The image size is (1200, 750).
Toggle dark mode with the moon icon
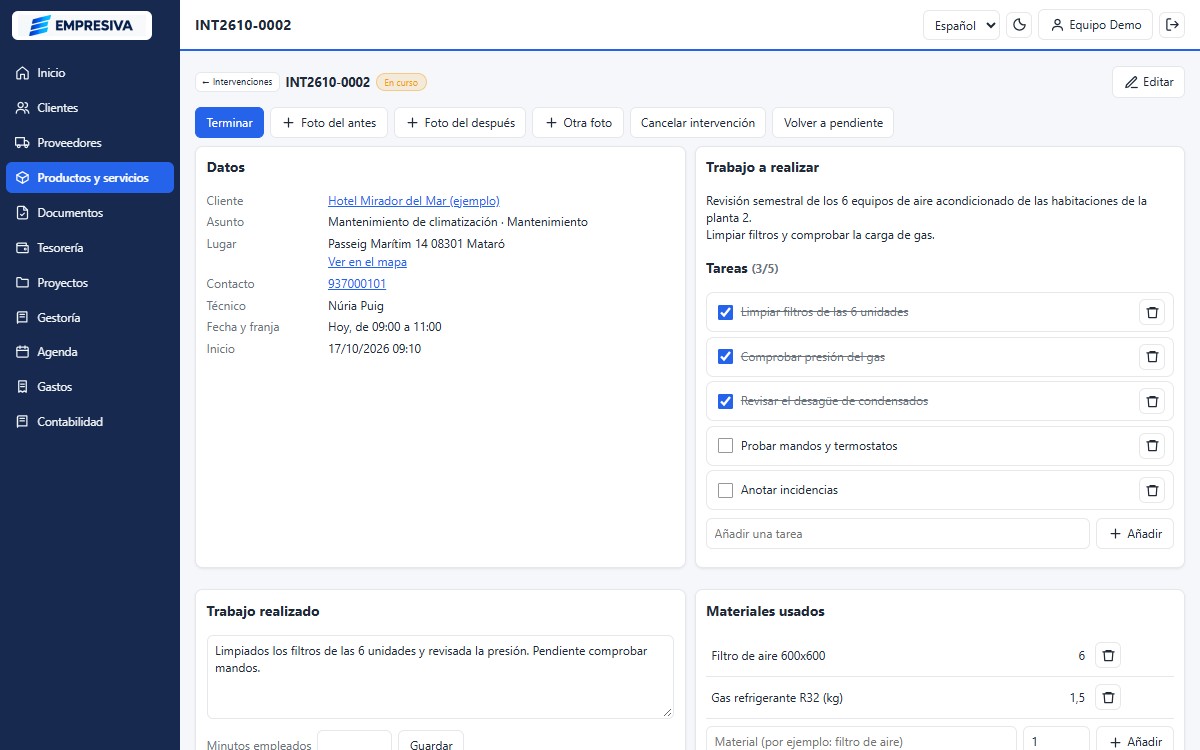click(x=1019, y=25)
